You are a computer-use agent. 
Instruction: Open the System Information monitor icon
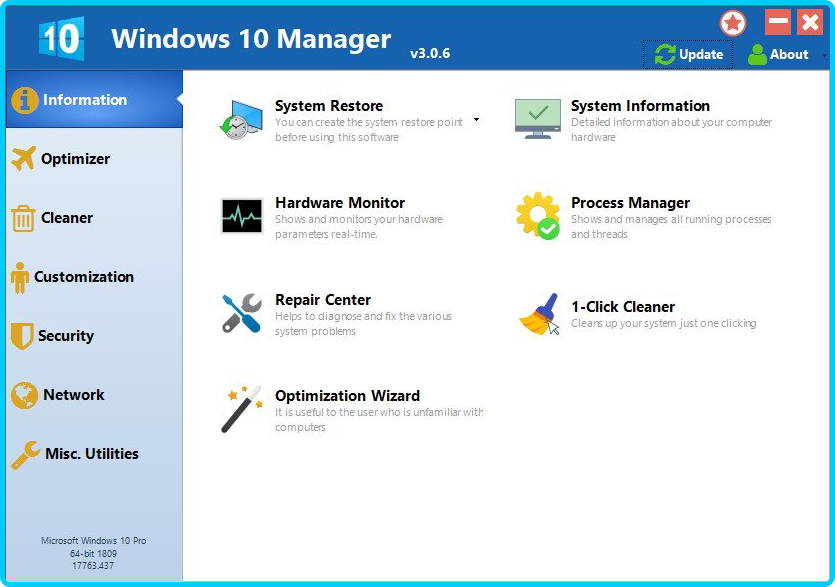[x=537, y=119]
